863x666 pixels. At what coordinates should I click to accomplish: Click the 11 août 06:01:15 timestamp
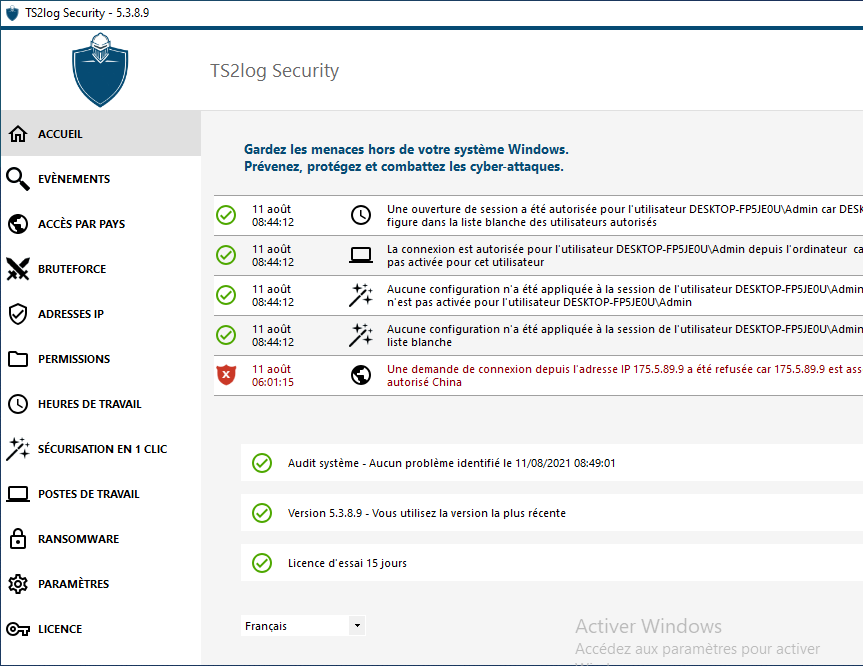[x=273, y=375]
